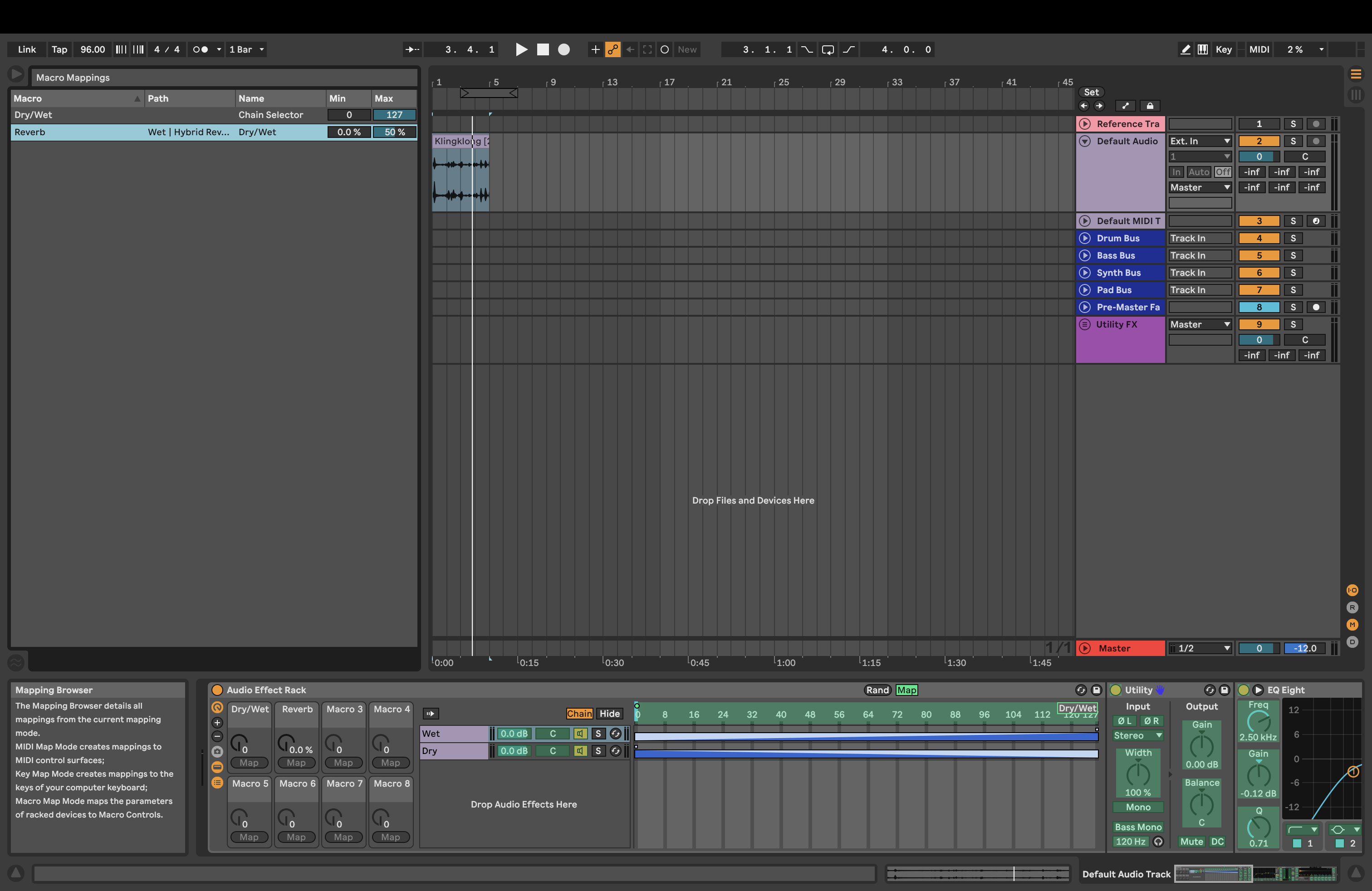1372x891 pixels.
Task: Click the I-O section toggle on the right edge
Action: pyautogui.click(x=1353, y=590)
